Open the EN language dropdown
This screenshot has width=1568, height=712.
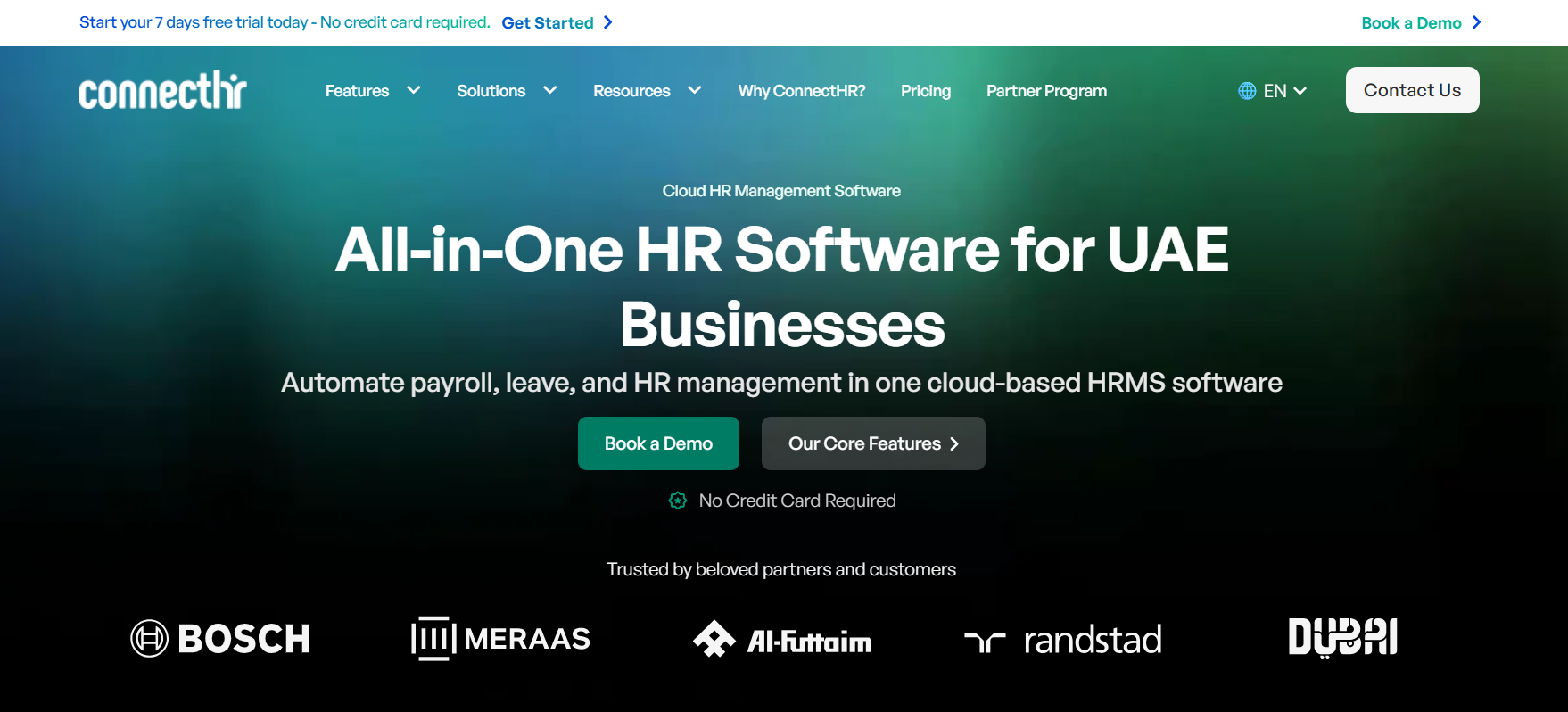tap(1273, 91)
